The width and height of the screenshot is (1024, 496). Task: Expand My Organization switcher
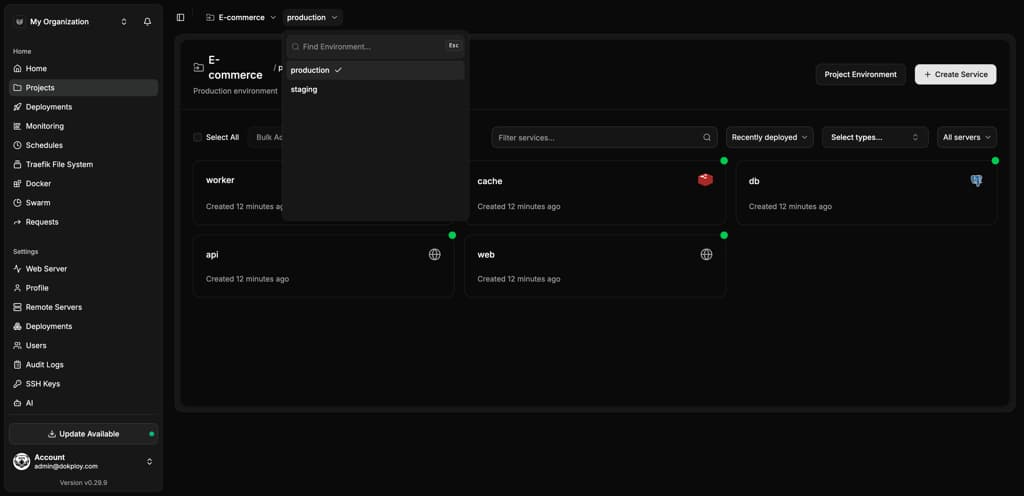point(71,22)
